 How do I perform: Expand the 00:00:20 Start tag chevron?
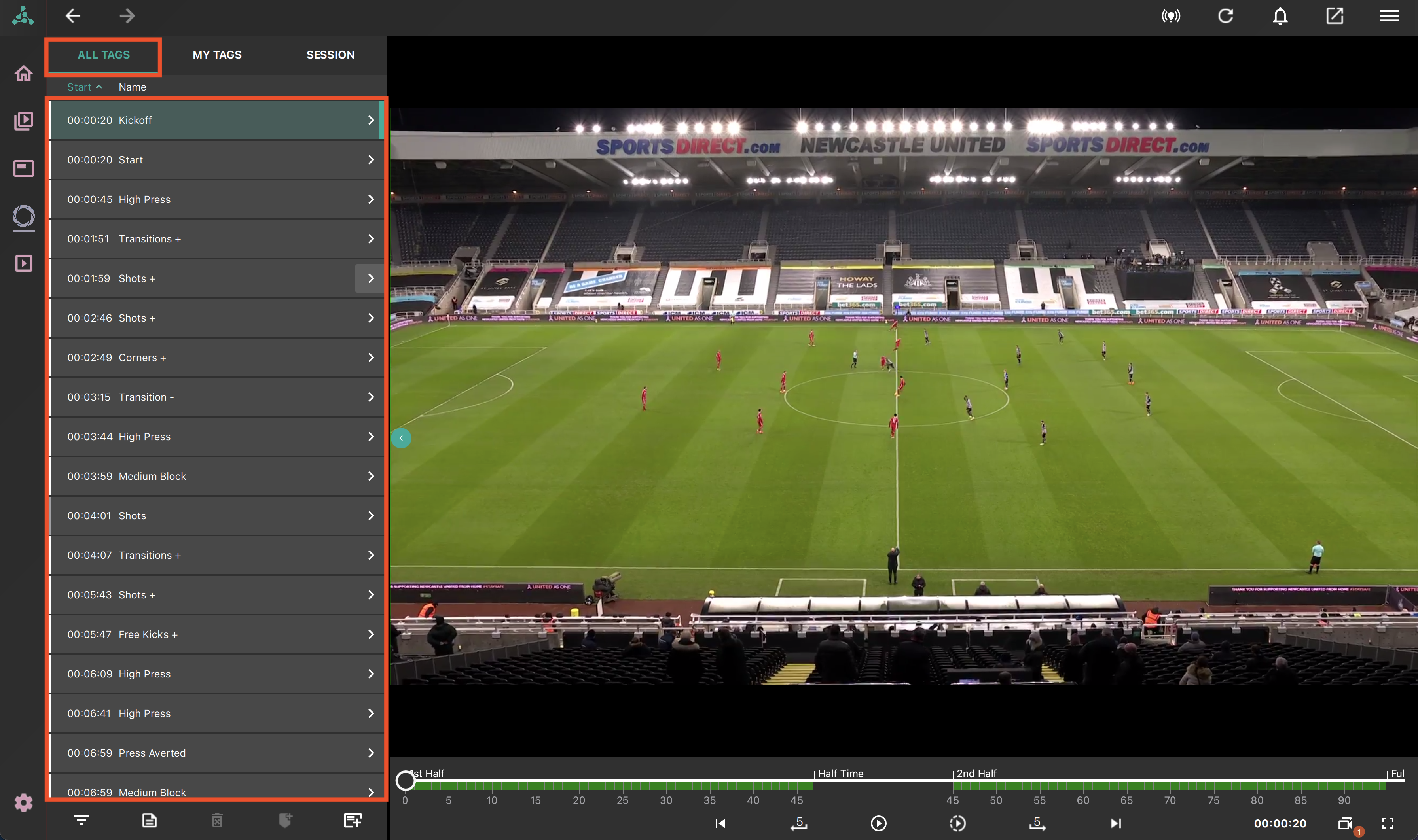(371, 160)
